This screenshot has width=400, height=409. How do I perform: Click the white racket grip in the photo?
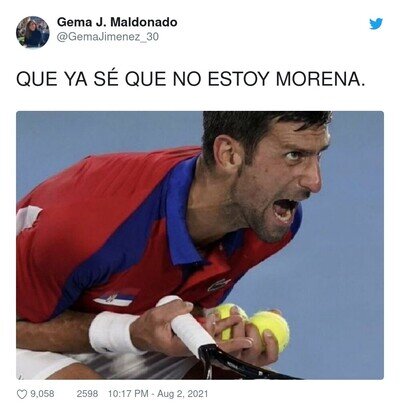tap(188, 325)
